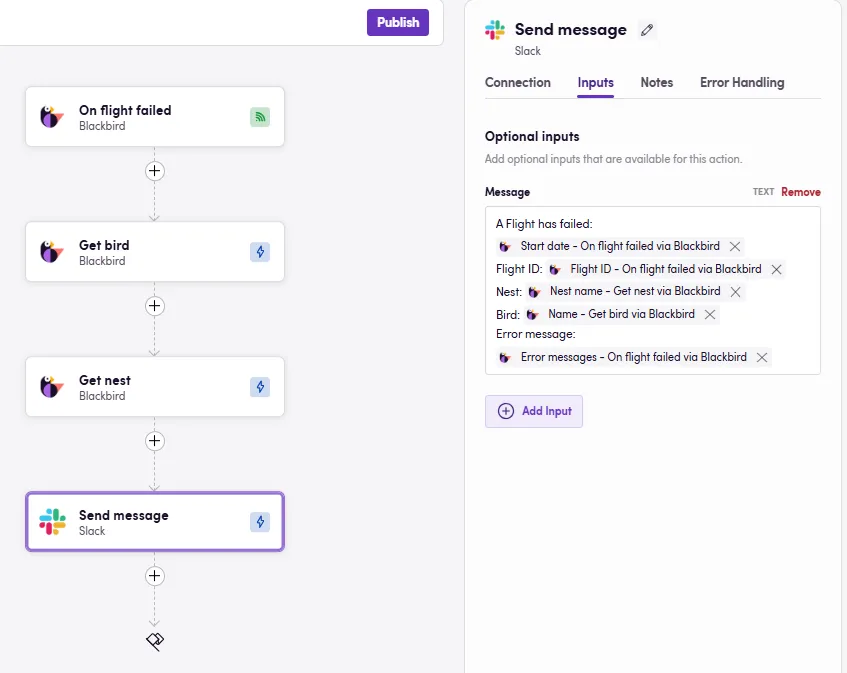
Task: Delete the Nest name token
Action: (735, 292)
